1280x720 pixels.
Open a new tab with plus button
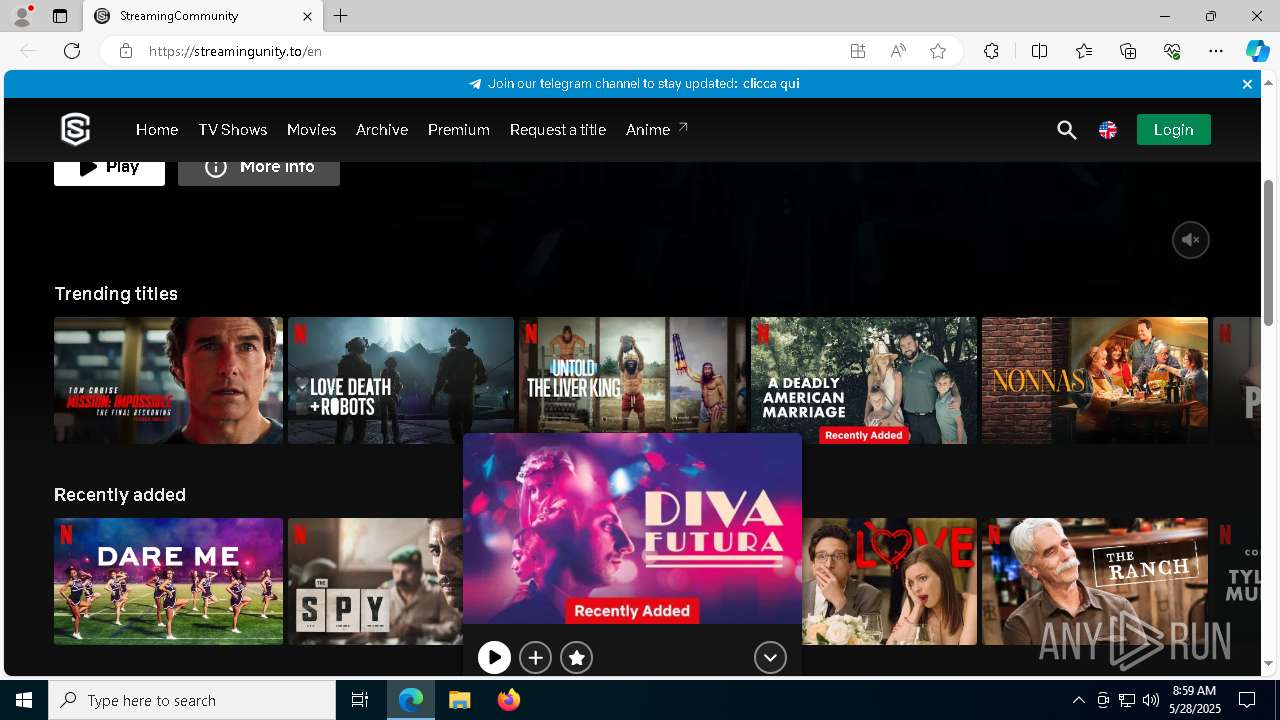click(x=341, y=16)
